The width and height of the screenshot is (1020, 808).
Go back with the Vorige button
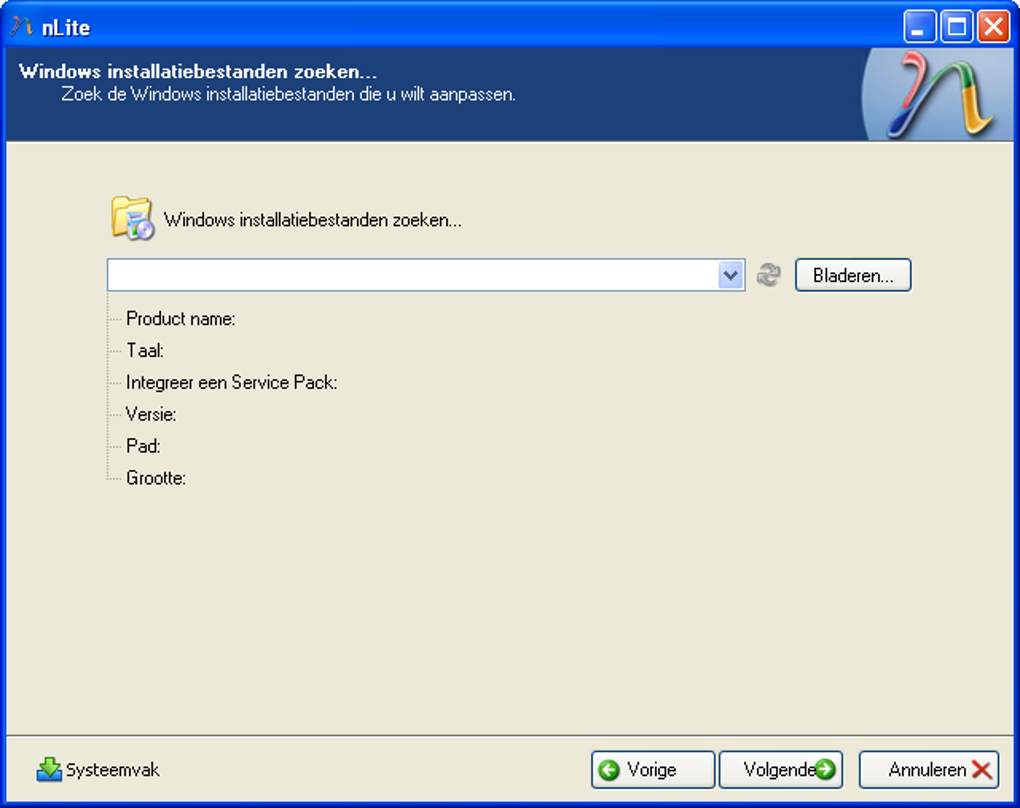tap(652, 770)
